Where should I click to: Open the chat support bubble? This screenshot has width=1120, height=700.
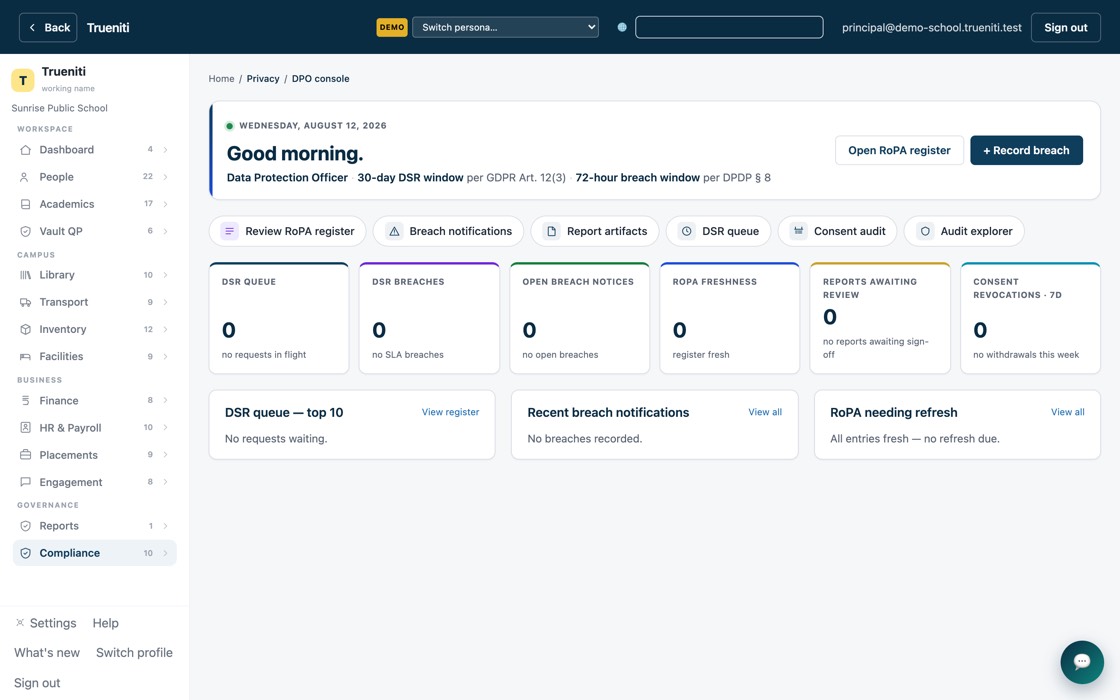tap(1081, 662)
